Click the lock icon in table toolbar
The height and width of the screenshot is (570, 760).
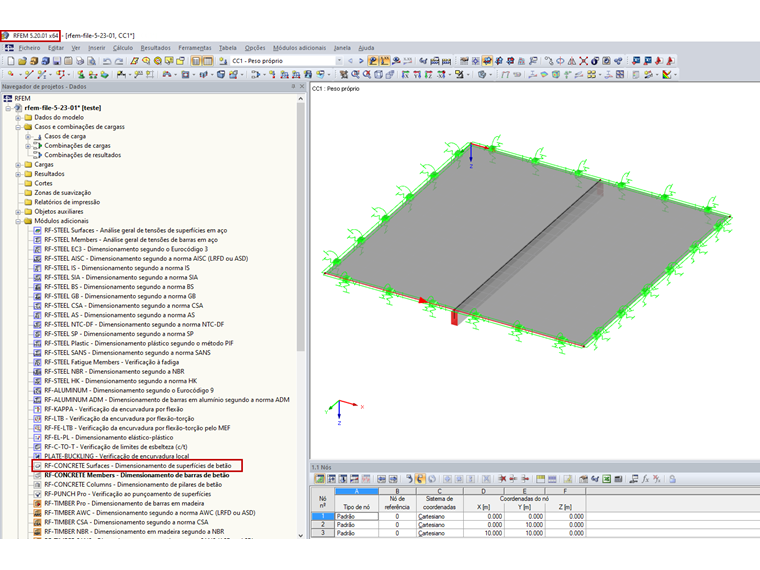[672, 479]
